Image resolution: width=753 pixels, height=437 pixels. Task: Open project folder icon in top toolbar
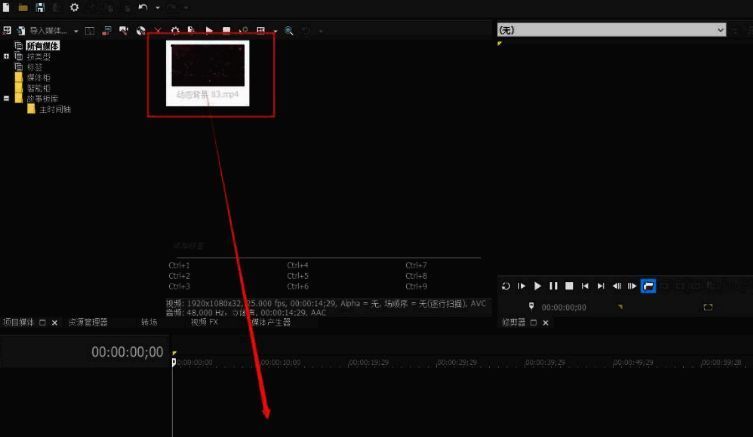tap(23, 7)
